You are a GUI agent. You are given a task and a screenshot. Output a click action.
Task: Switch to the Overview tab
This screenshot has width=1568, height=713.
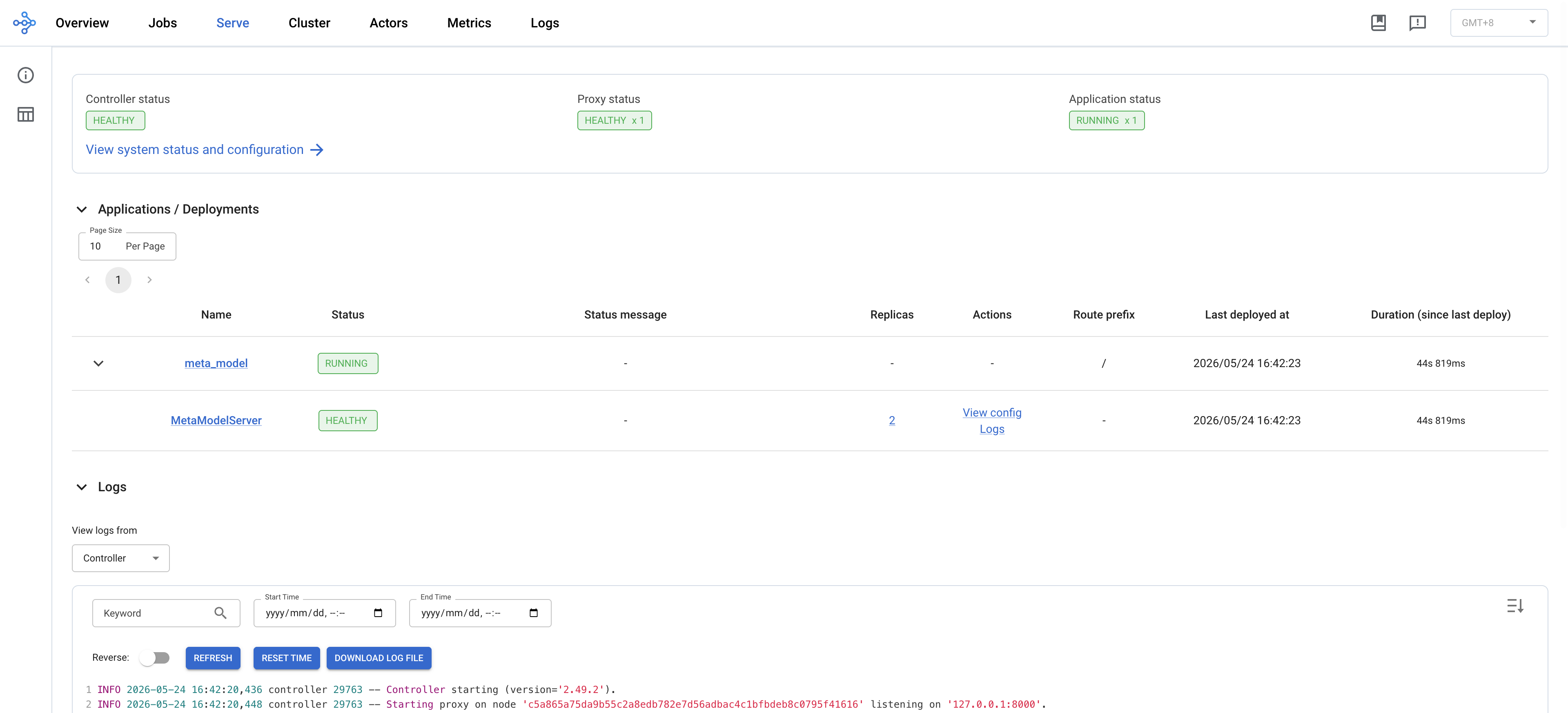point(82,23)
